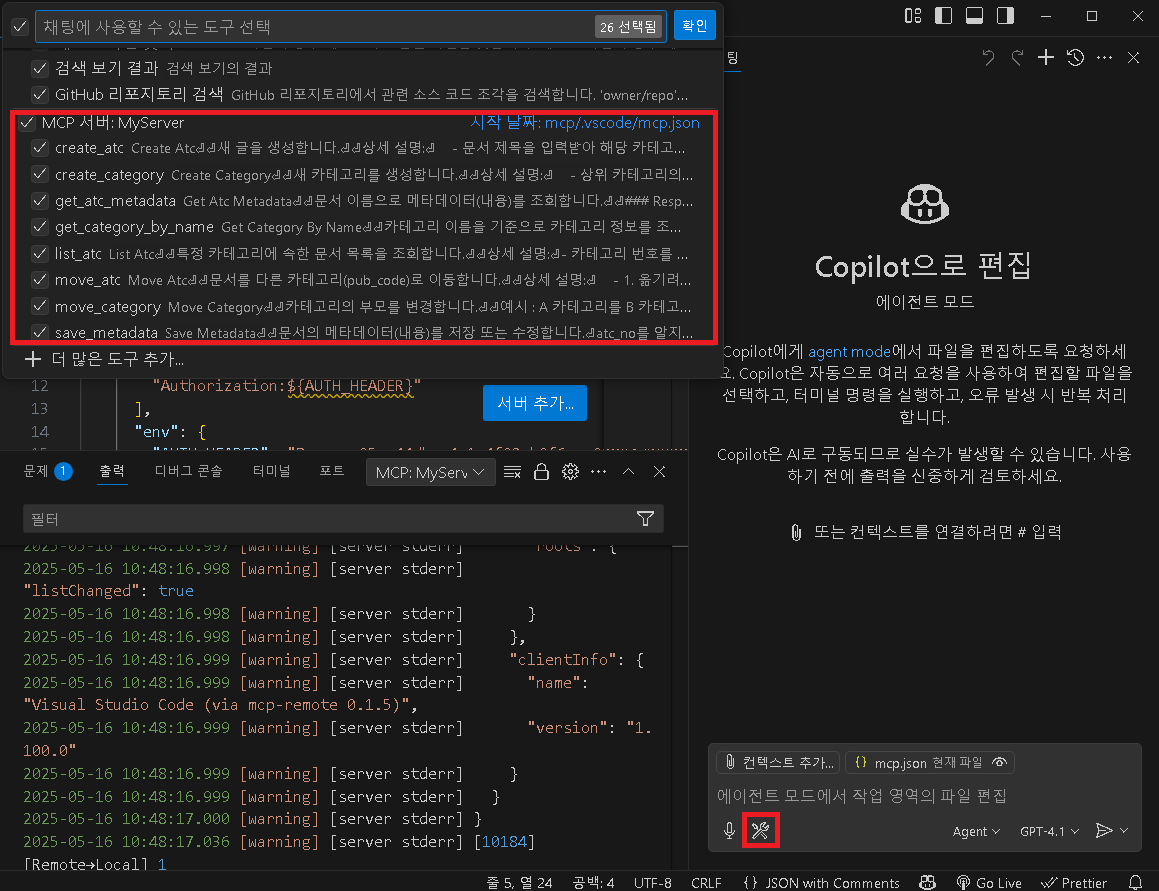The width and height of the screenshot is (1159, 891).
Task: Start Go Live server from status bar
Action: pyautogui.click(x=989, y=882)
